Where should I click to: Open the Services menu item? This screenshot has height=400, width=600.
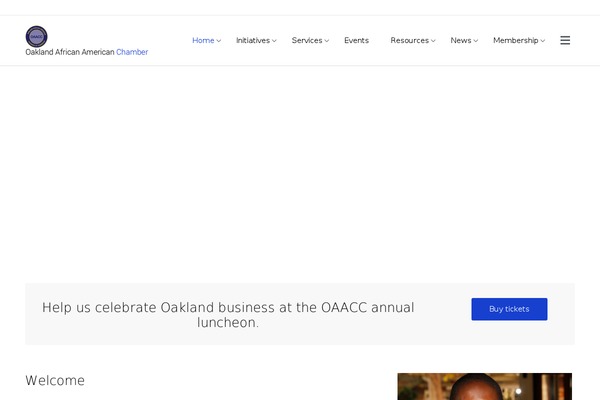pyautogui.click(x=307, y=40)
